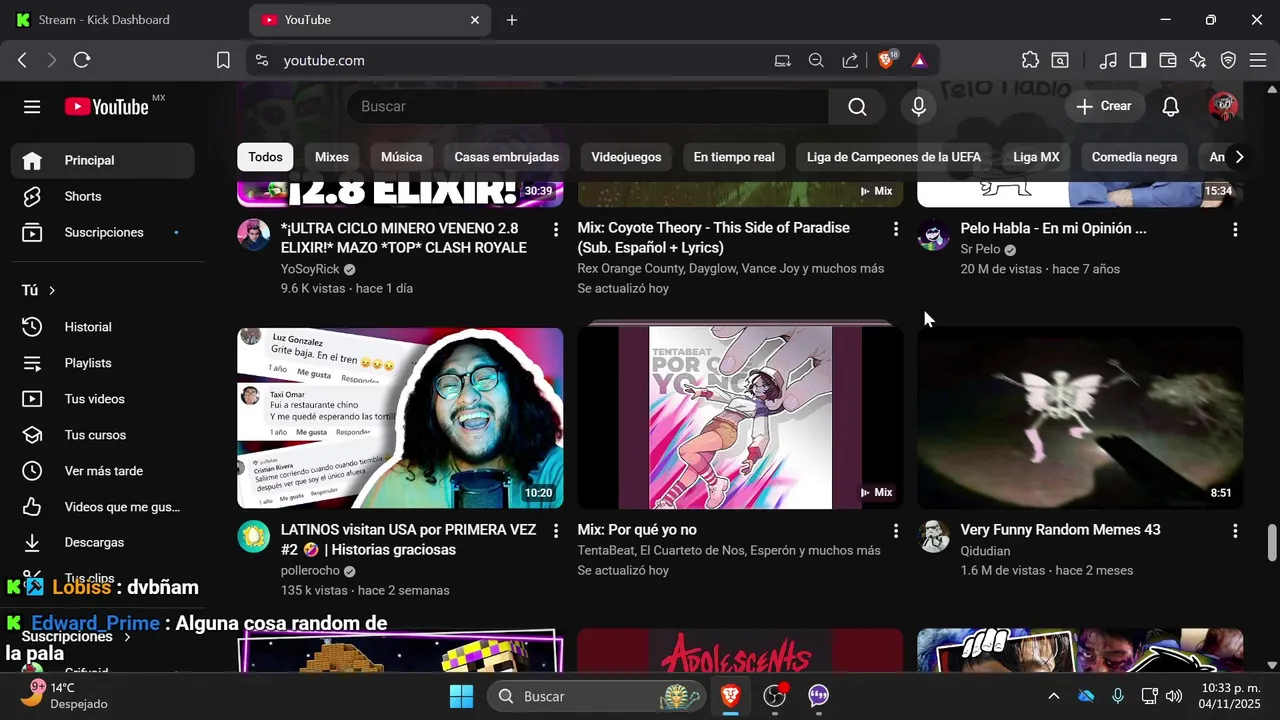Open Ver más tarde in the sidebar

pyautogui.click(x=103, y=471)
